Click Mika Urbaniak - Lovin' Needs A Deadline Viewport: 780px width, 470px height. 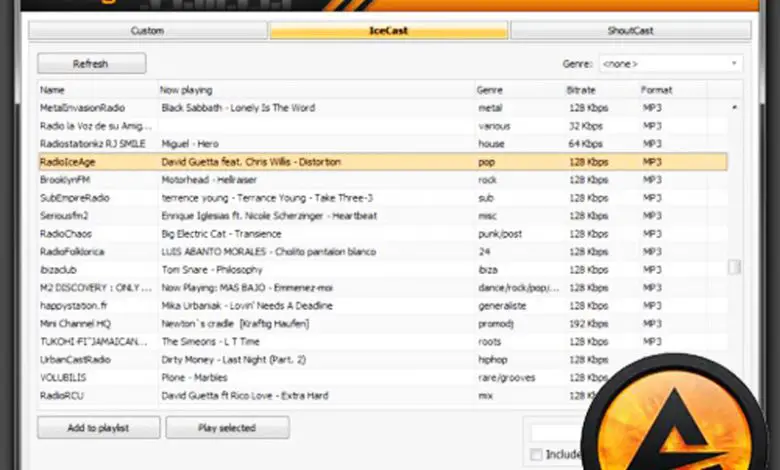click(x=247, y=305)
